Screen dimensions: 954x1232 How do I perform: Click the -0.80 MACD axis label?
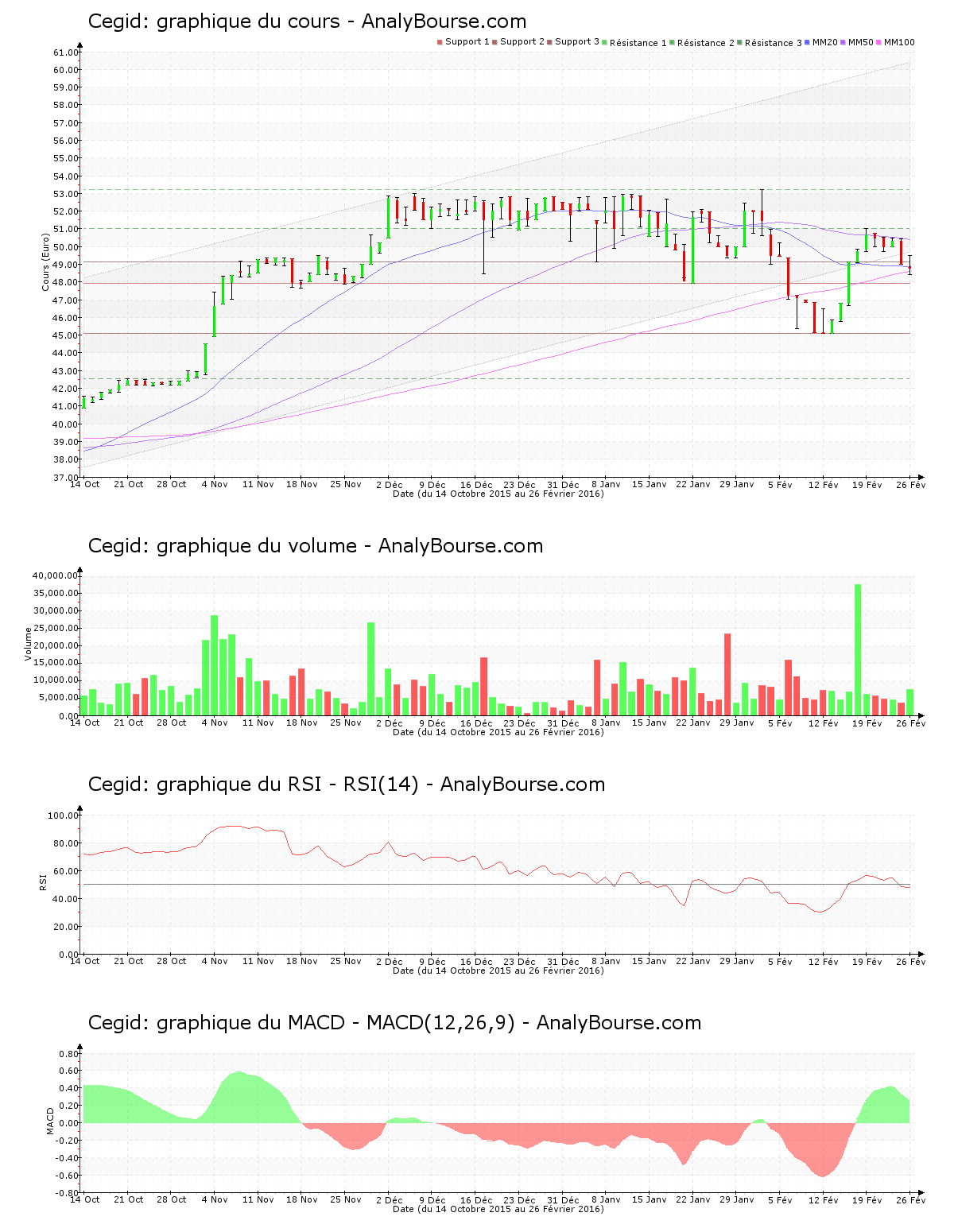click(68, 1193)
